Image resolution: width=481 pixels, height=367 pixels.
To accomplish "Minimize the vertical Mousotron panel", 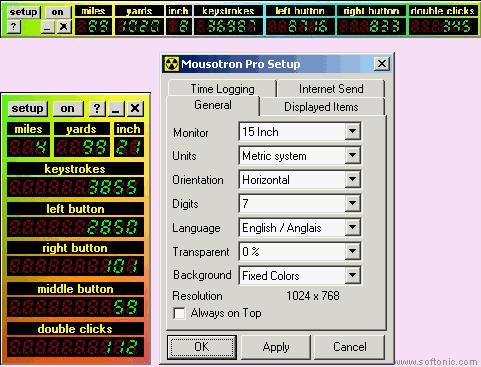I will tap(116, 108).
